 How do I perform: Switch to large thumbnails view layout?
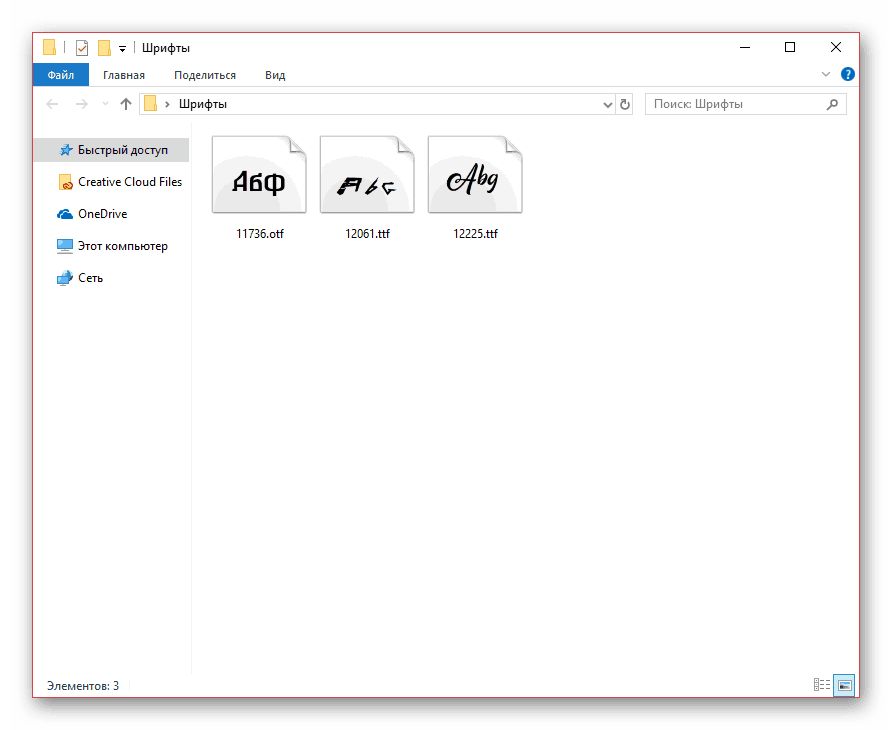coord(845,685)
